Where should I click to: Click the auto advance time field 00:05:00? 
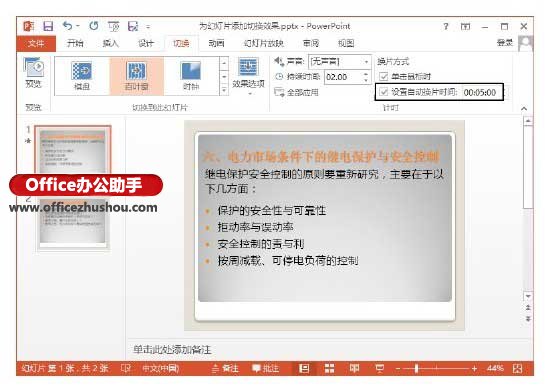(x=480, y=92)
